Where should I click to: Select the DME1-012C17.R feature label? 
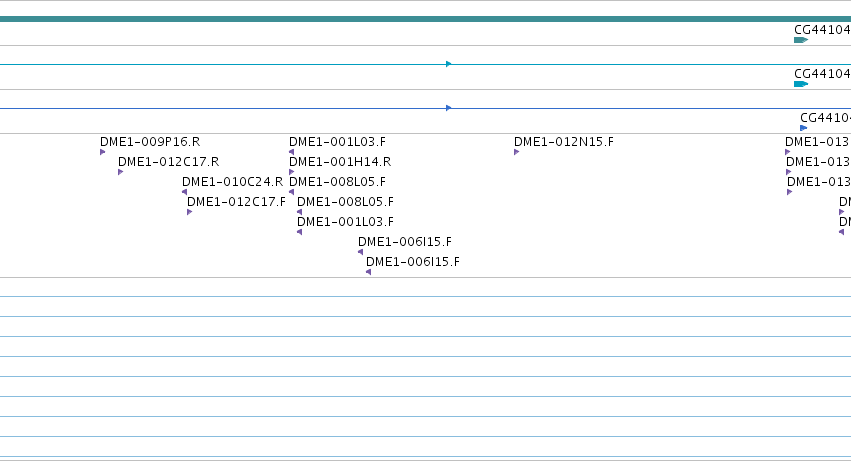[168, 162]
